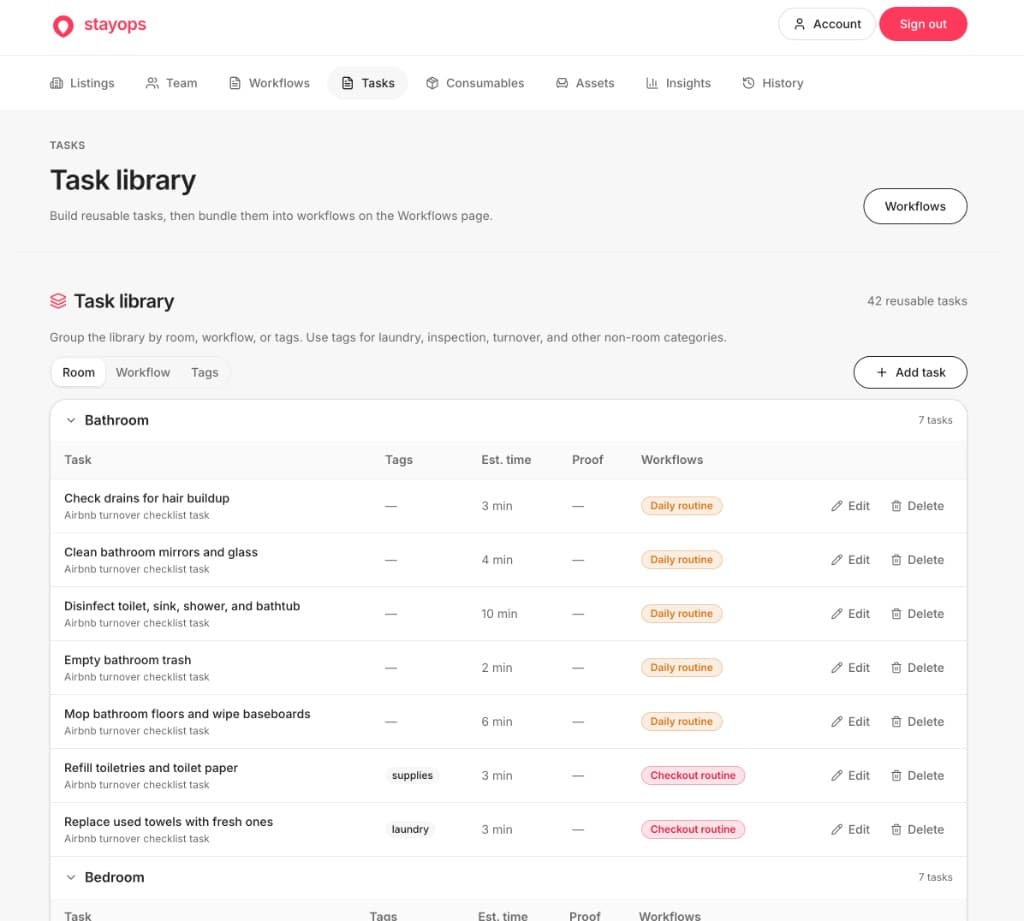This screenshot has height=921, width=1024.
Task: Click the Insights bar chart icon
Action: (x=652, y=83)
